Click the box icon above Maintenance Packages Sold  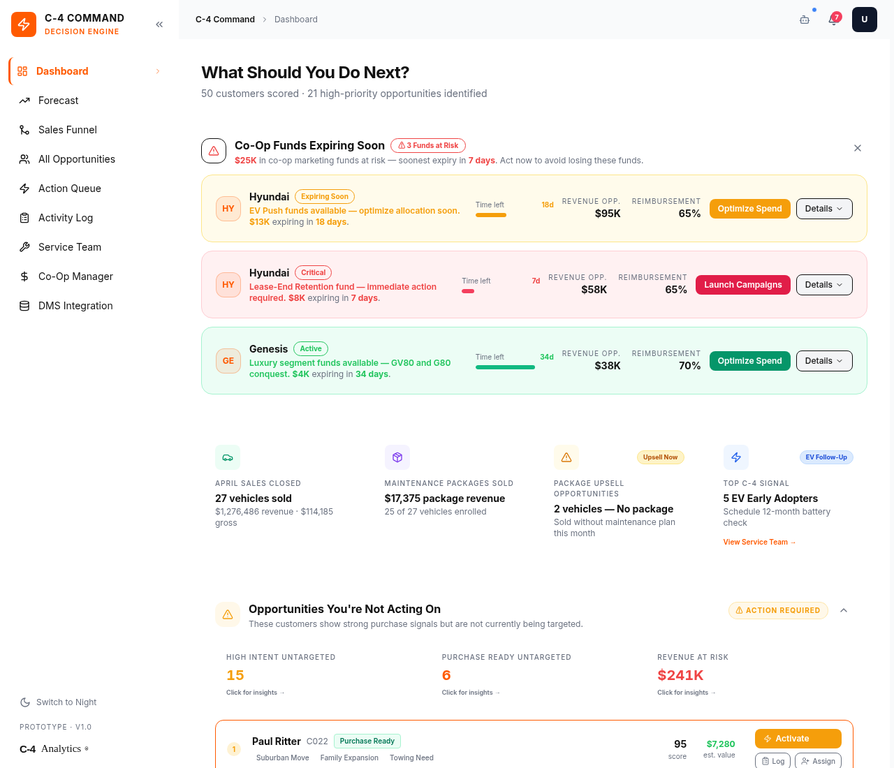tap(397, 457)
